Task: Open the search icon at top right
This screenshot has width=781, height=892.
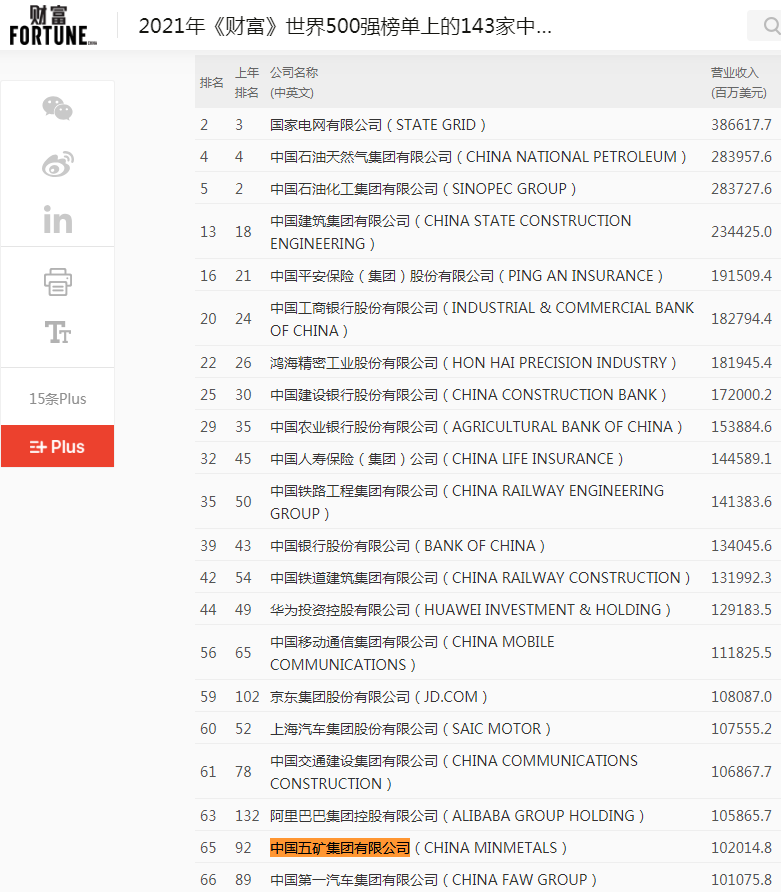Action: [x=771, y=26]
